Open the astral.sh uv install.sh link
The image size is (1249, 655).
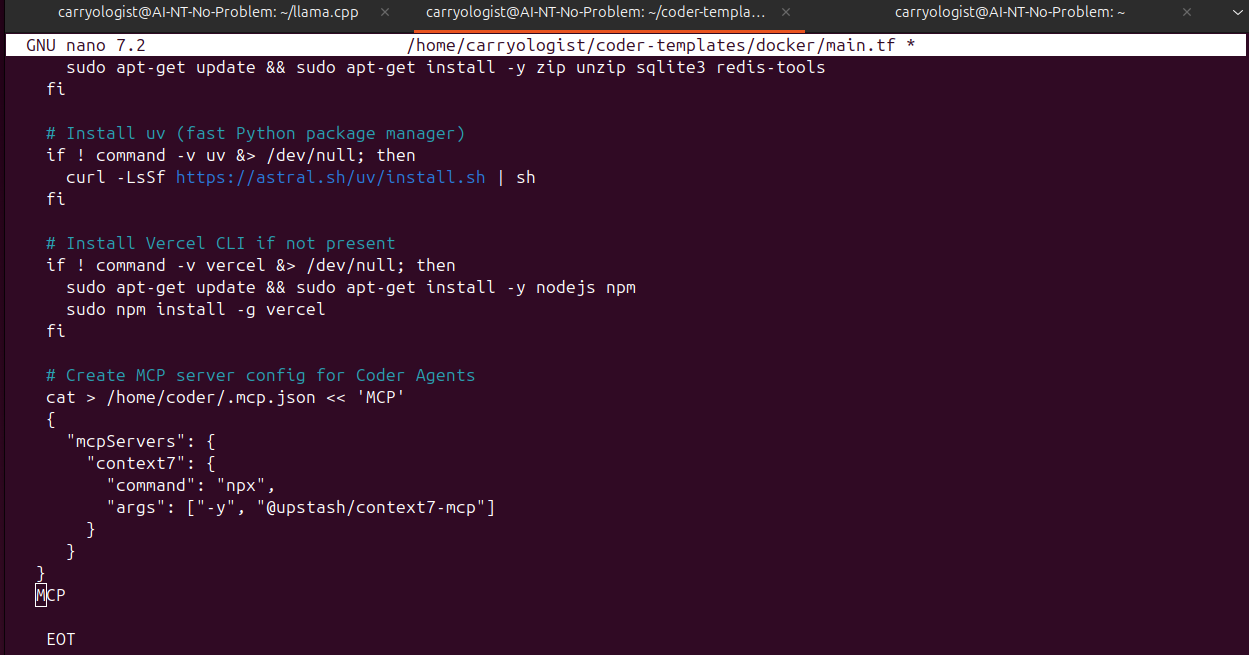tap(330, 177)
